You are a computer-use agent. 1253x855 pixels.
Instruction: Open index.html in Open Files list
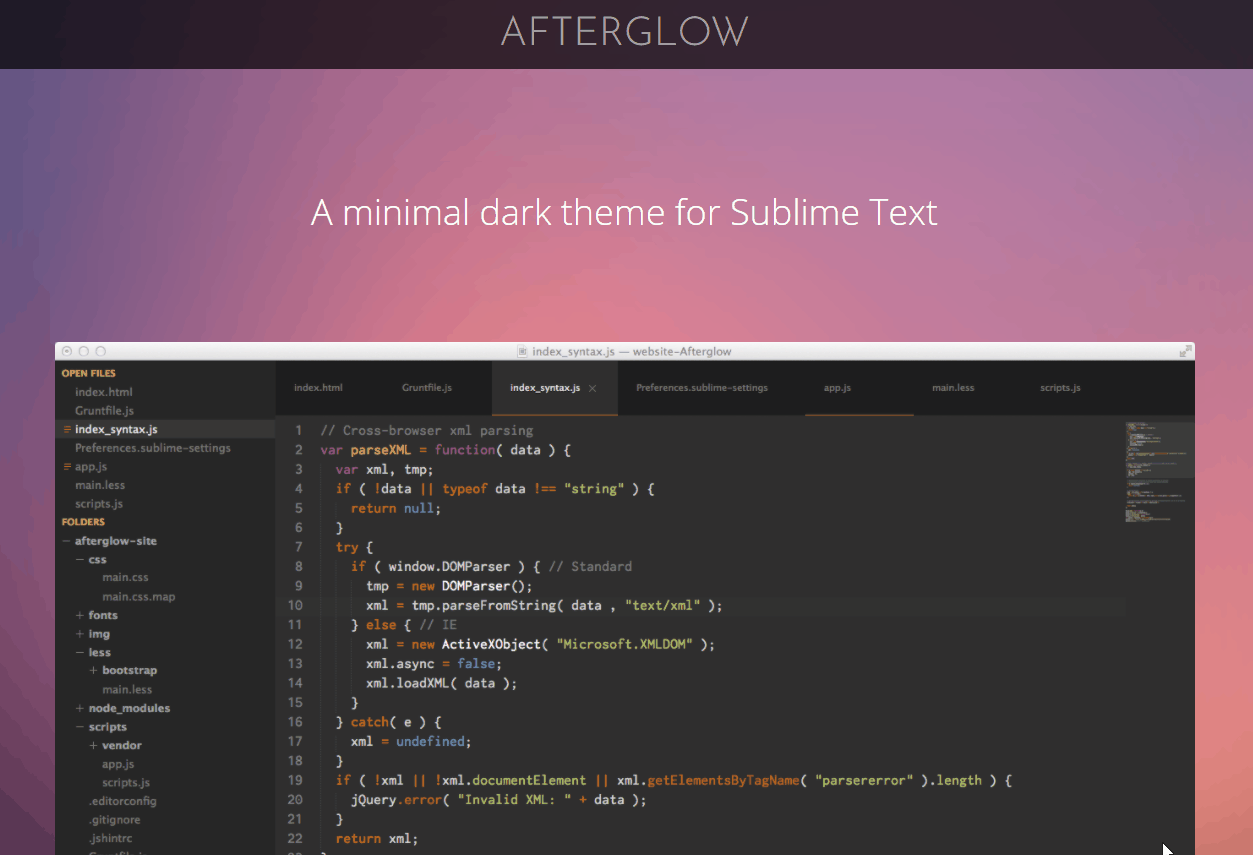click(x=104, y=392)
